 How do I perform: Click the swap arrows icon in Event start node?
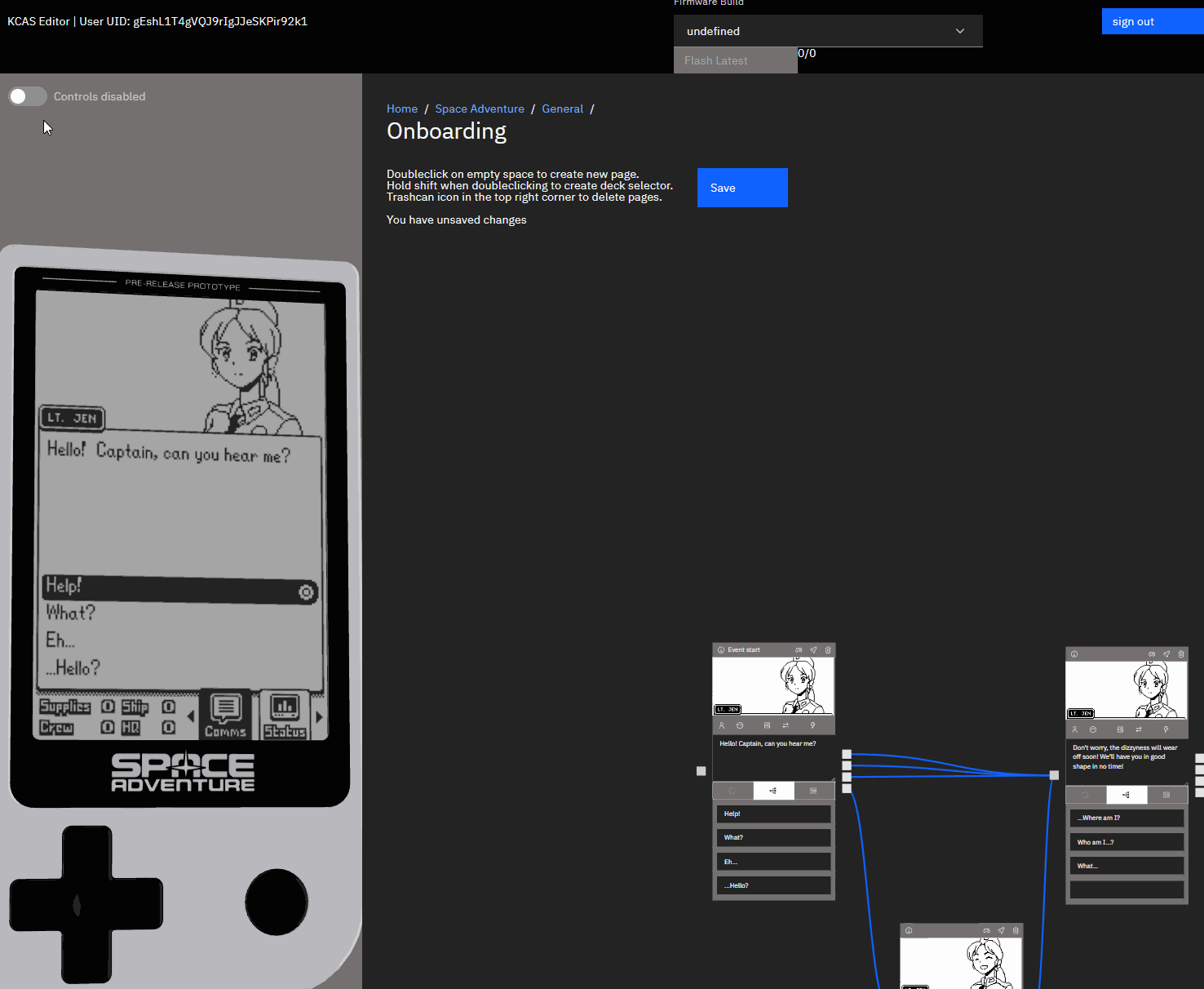click(x=786, y=725)
